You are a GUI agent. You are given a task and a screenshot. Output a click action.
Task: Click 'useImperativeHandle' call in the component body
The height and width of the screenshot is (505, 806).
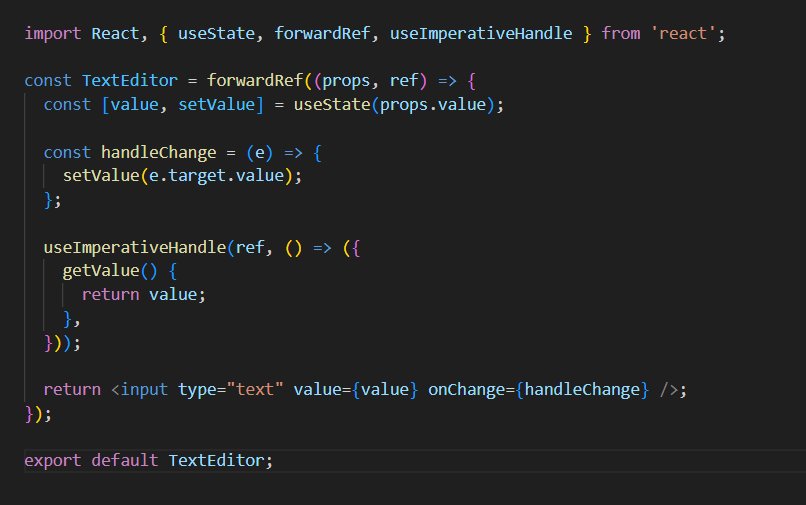[x=135, y=248]
